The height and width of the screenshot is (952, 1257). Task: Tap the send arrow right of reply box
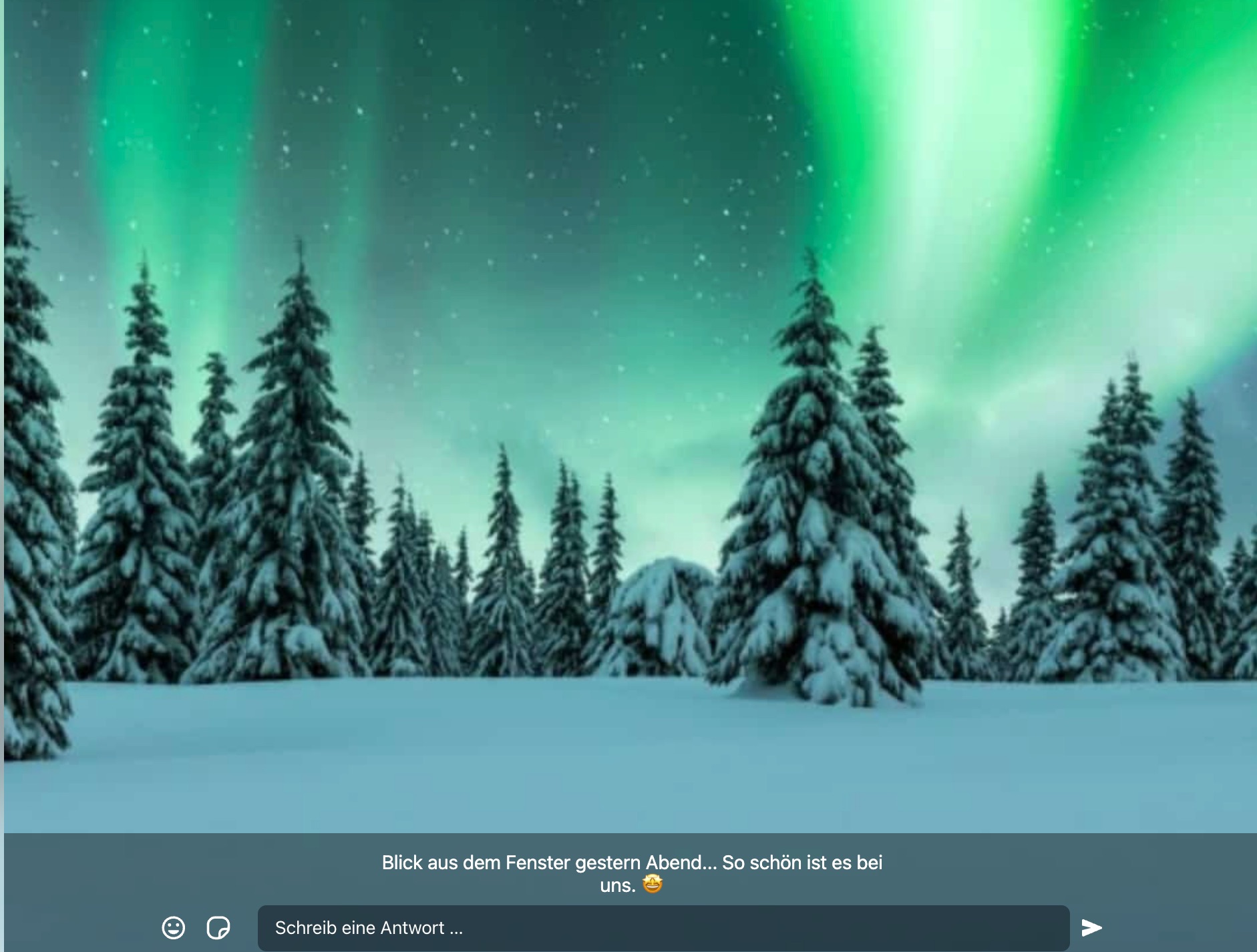[1091, 927]
